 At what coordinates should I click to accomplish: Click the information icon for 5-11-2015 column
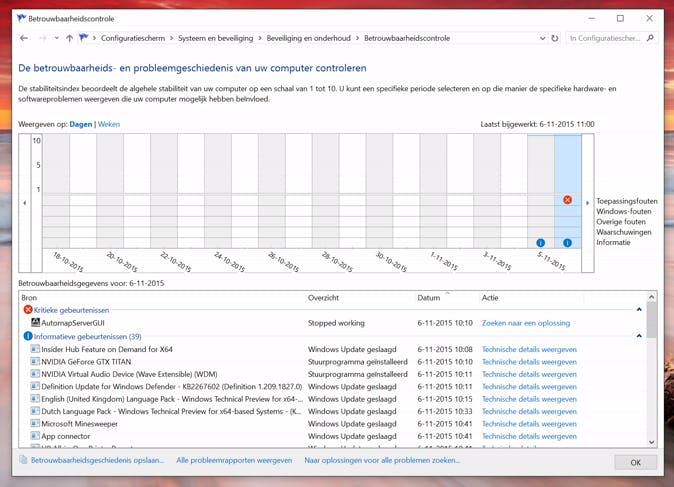pyautogui.click(x=541, y=243)
